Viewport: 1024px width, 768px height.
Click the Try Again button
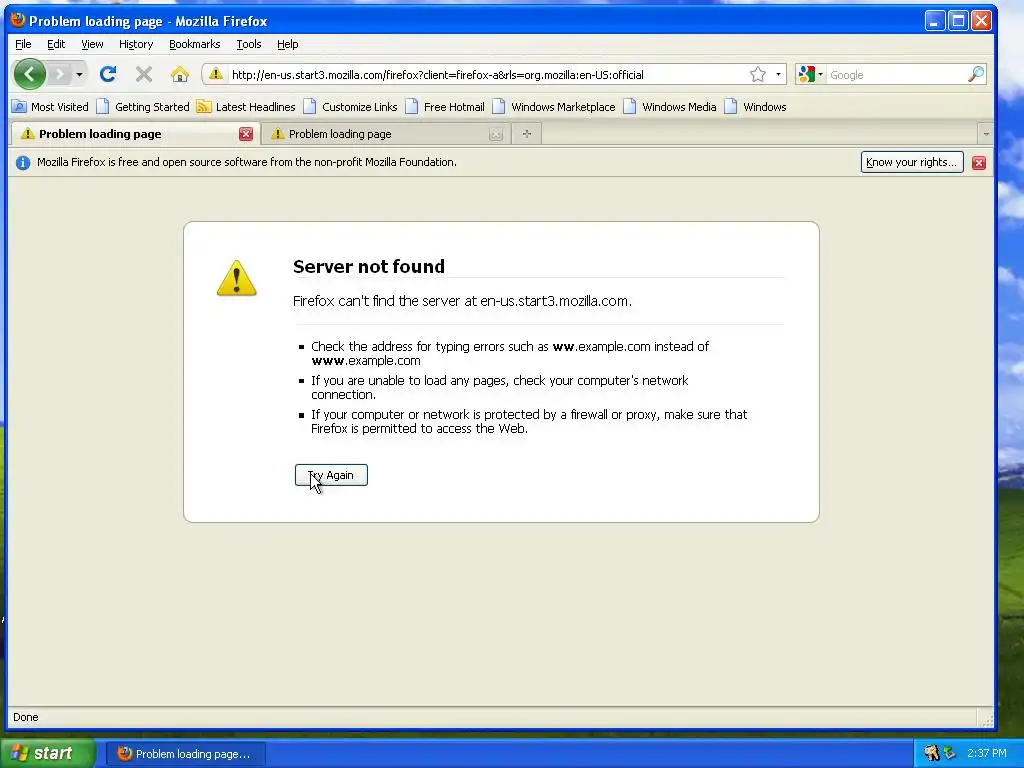pyautogui.click(x=331, y=475)
